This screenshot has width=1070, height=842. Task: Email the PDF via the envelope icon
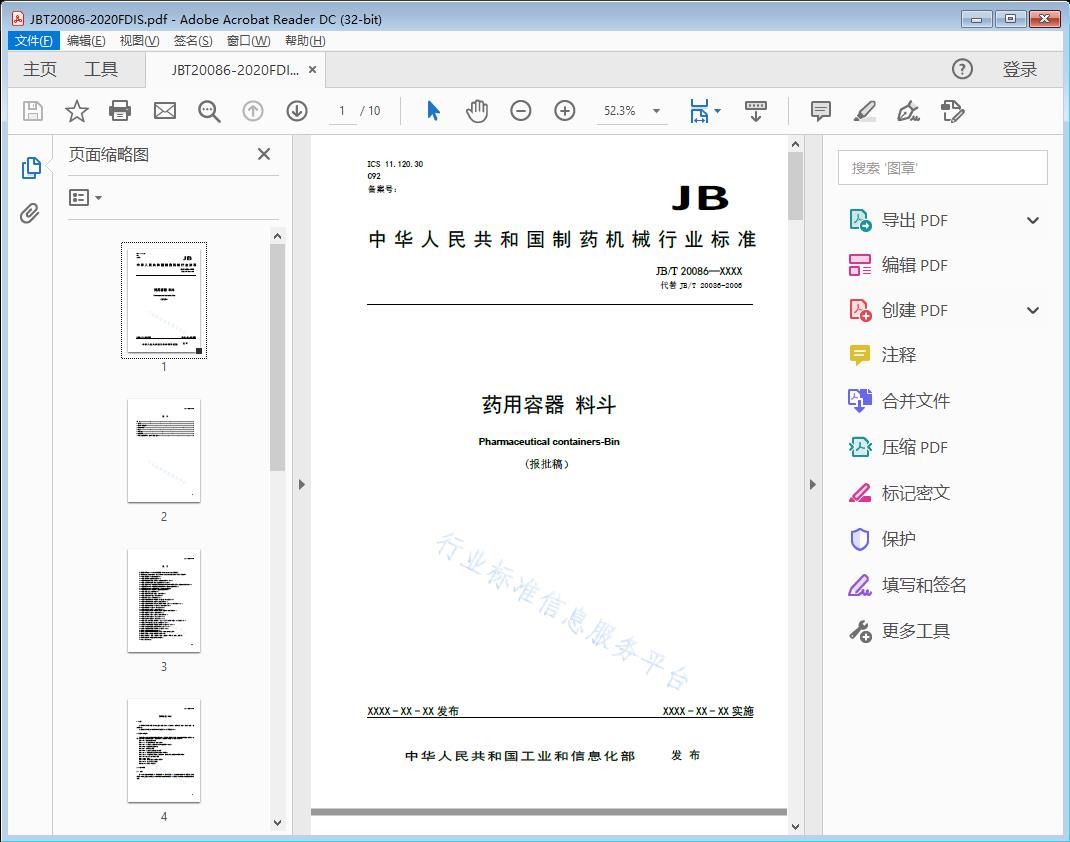tap(164, 111)
